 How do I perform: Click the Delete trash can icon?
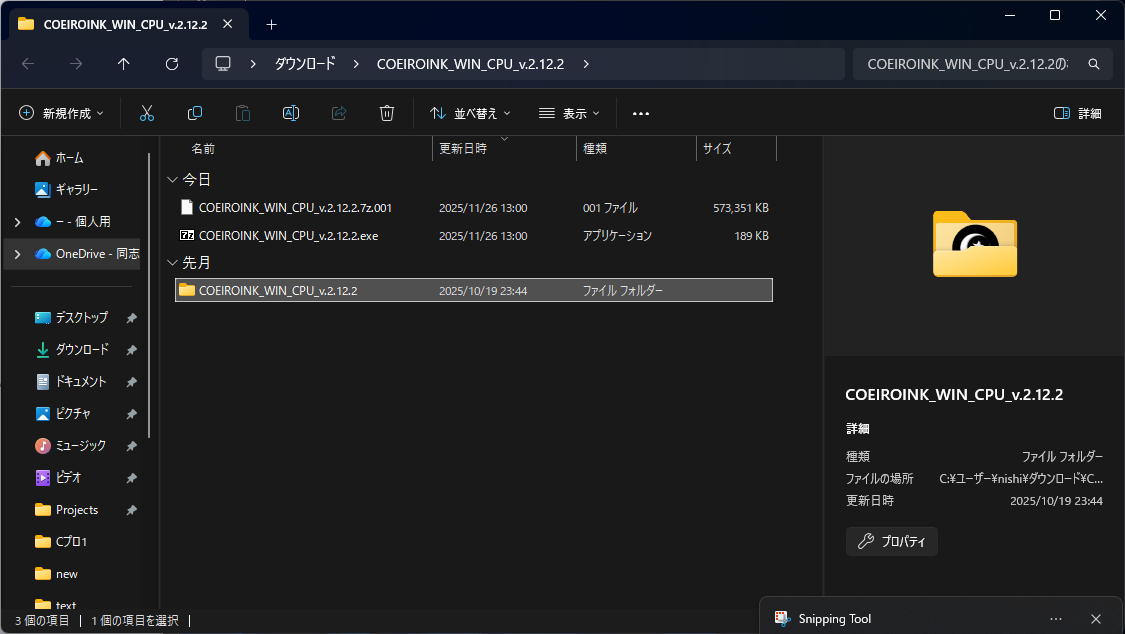pos(387,113)
